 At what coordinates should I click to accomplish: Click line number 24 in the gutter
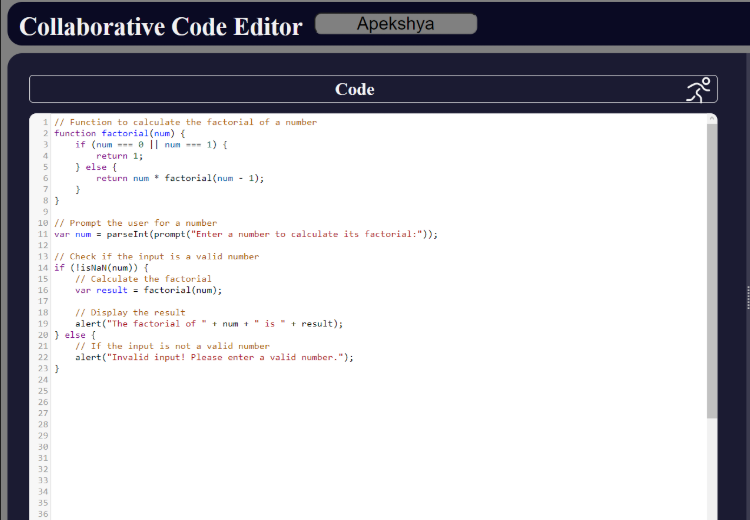pyautogui.click(x=43, y=380)
